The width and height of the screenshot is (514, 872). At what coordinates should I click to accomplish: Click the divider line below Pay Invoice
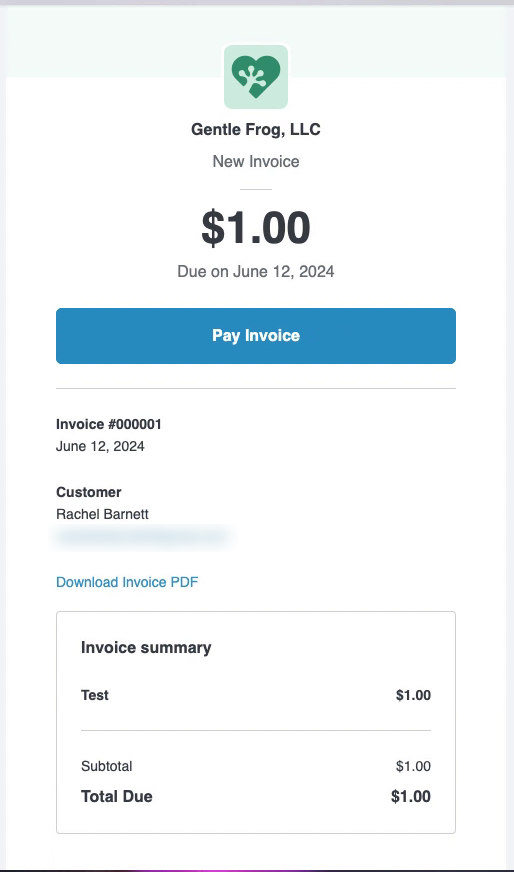click(256, 388)
